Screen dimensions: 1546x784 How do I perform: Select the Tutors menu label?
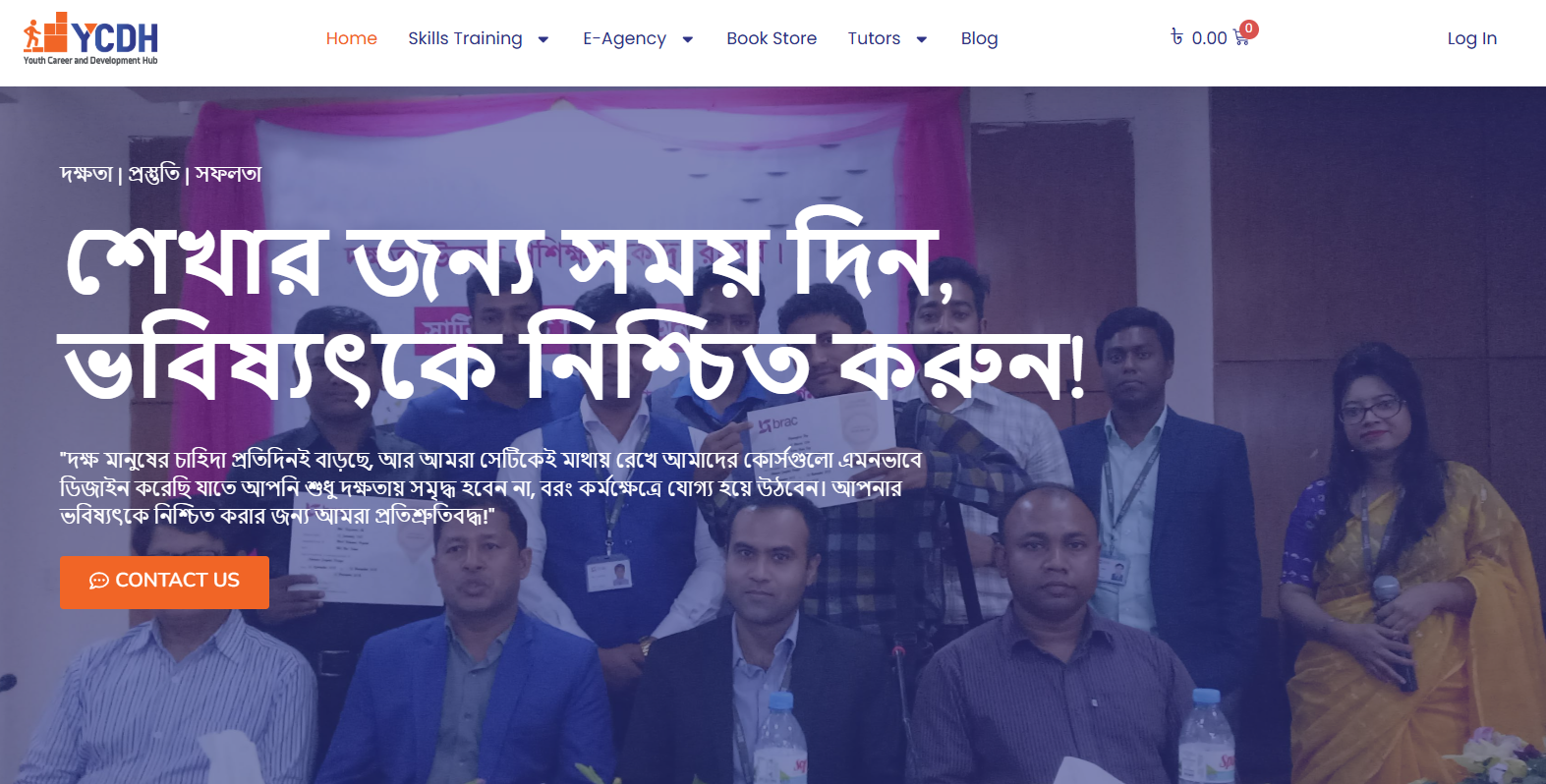point(874,38)
